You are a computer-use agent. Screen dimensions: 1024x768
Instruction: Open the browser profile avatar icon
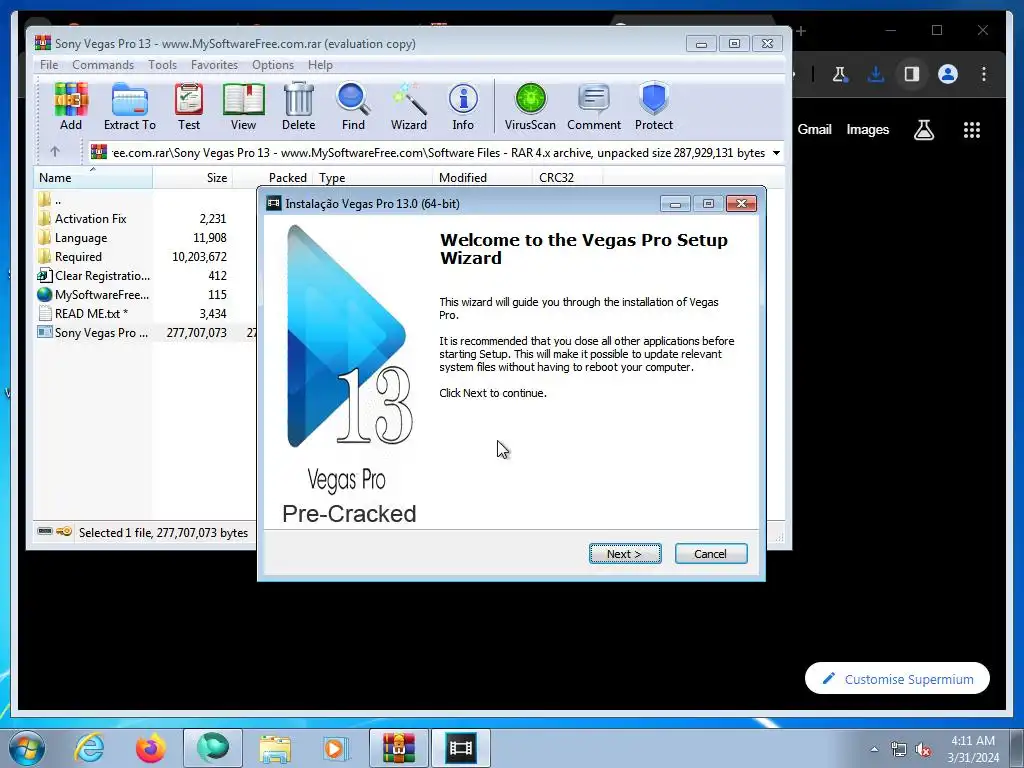tap(948, 74)
